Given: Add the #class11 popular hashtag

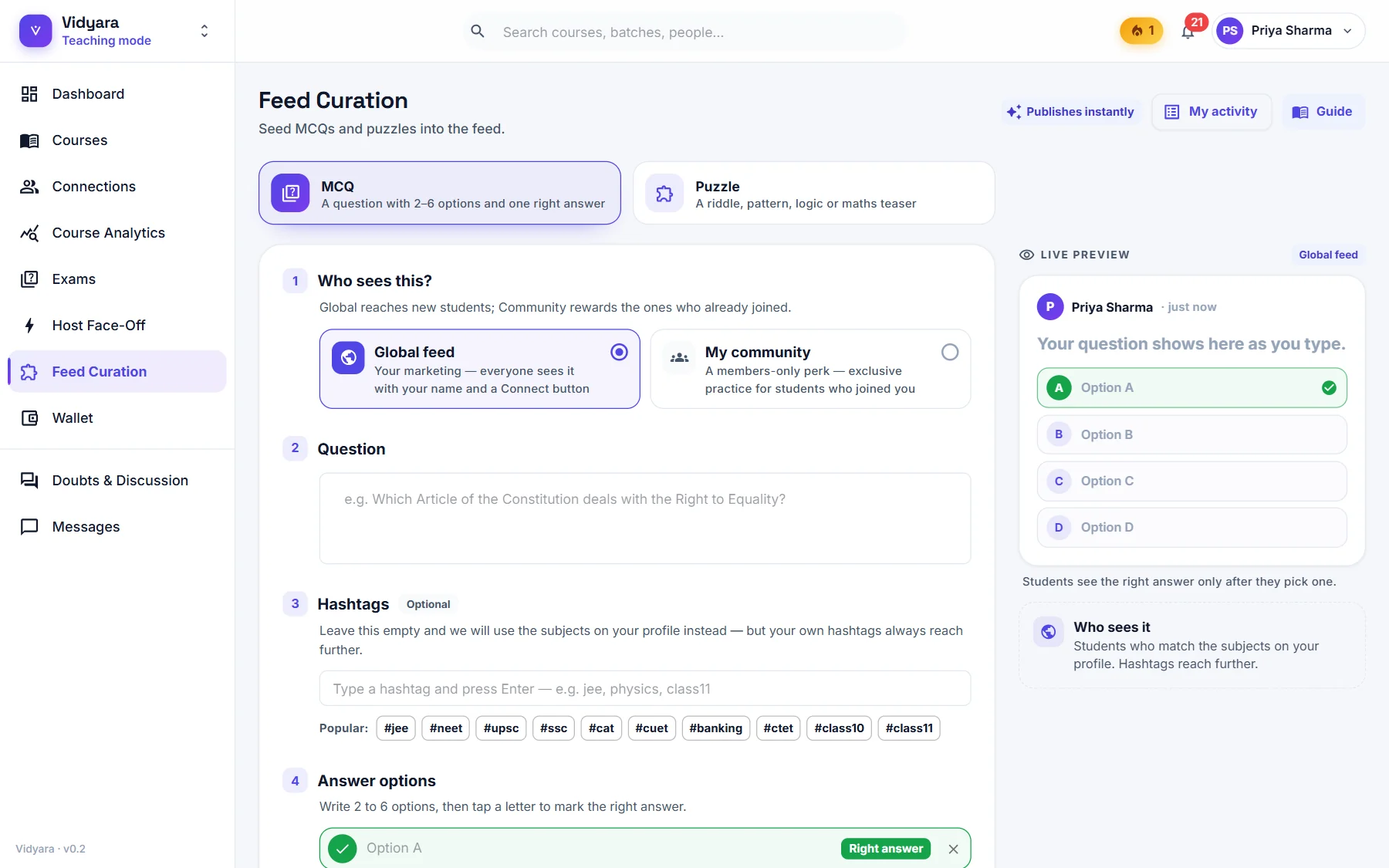Looking at the screenshot, I should point(909,728).
